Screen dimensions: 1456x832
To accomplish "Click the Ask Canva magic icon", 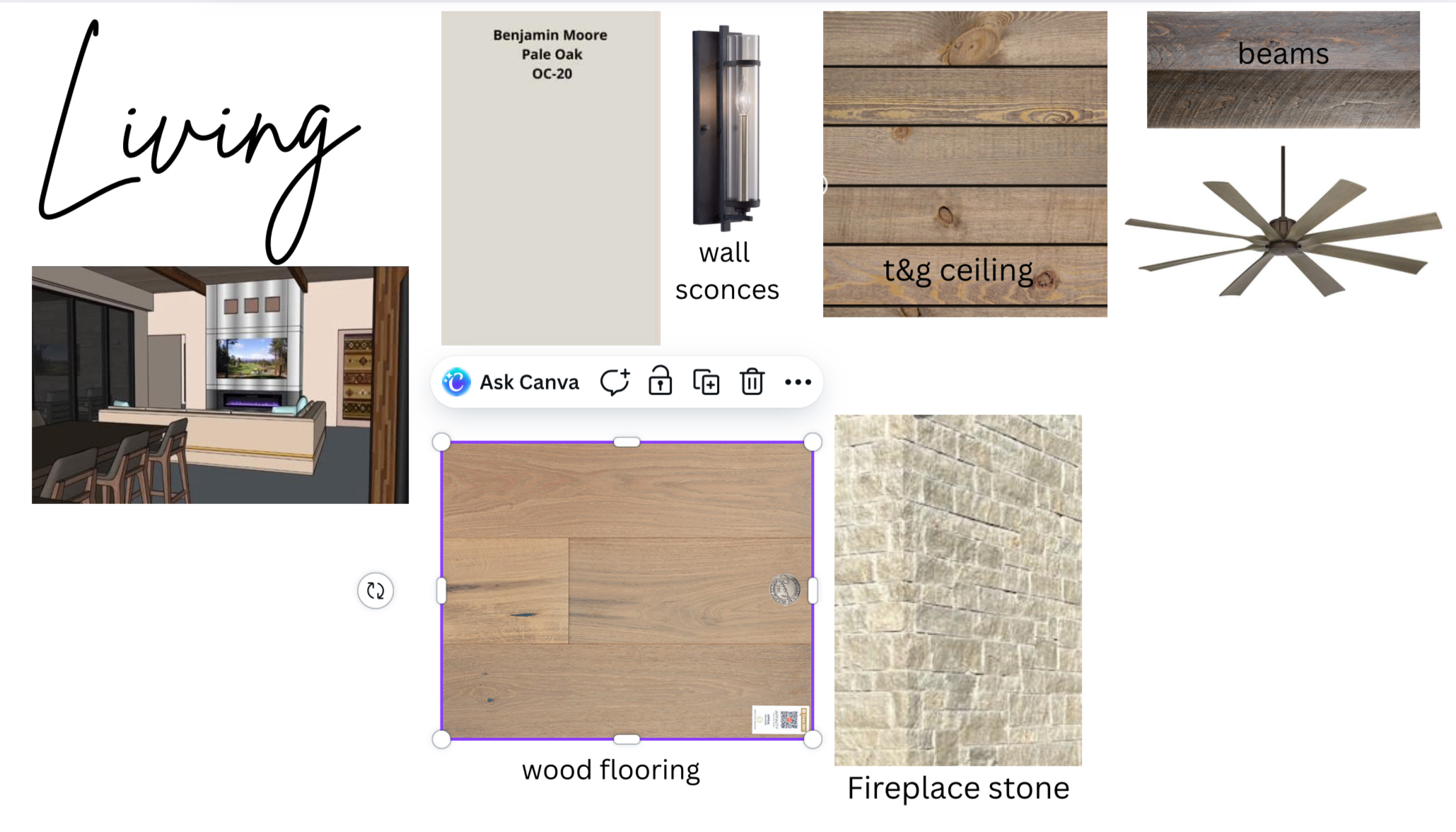I will (456, 382).
